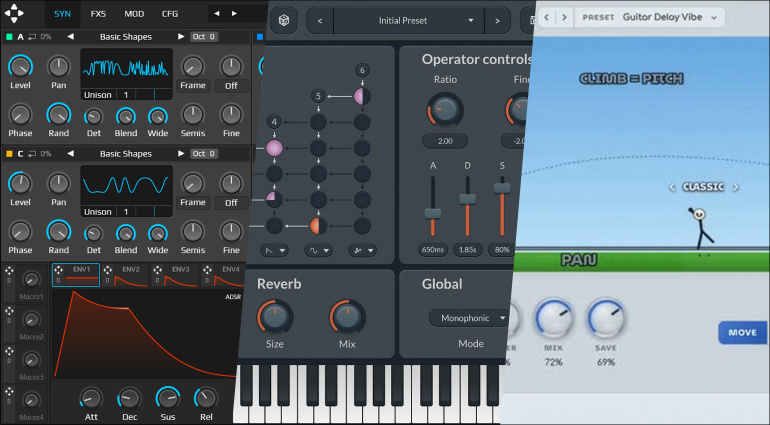Viewport: 770px width, 425px height.
Task: Toggle oscillator A's green enable square
Action: [x=9, y=36]
